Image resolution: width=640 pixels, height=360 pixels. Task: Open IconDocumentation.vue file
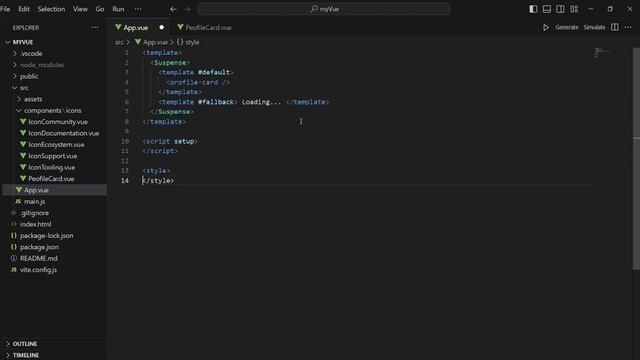[64, 133]
